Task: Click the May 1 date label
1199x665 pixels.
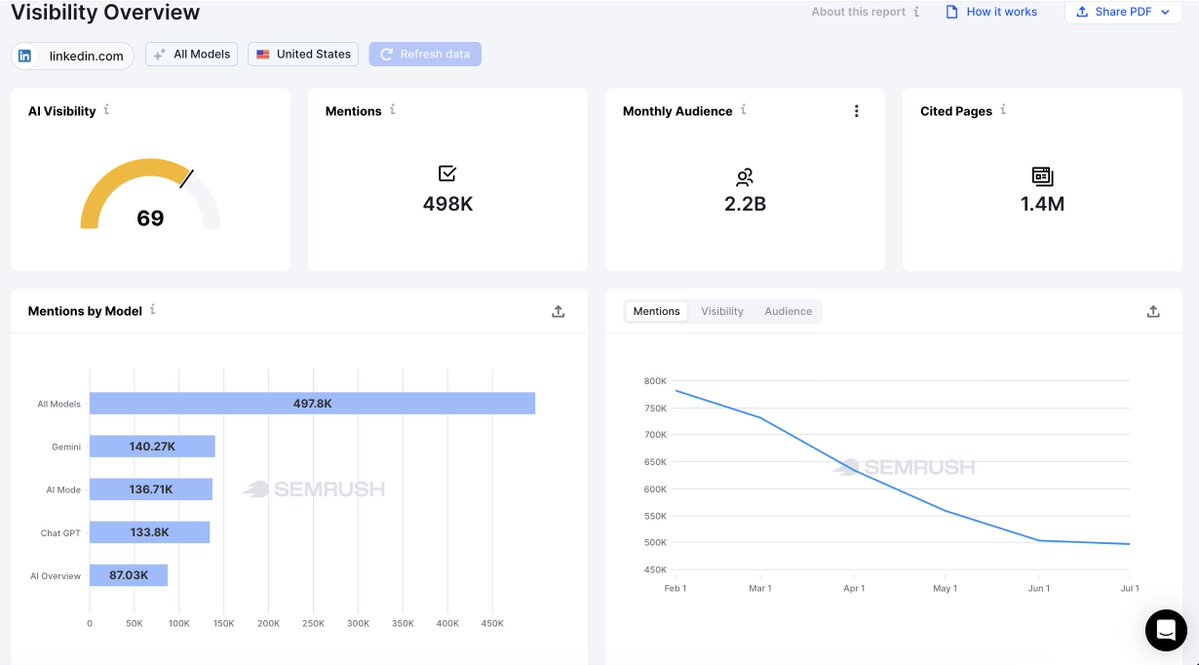Action: (x=945, y=589)
